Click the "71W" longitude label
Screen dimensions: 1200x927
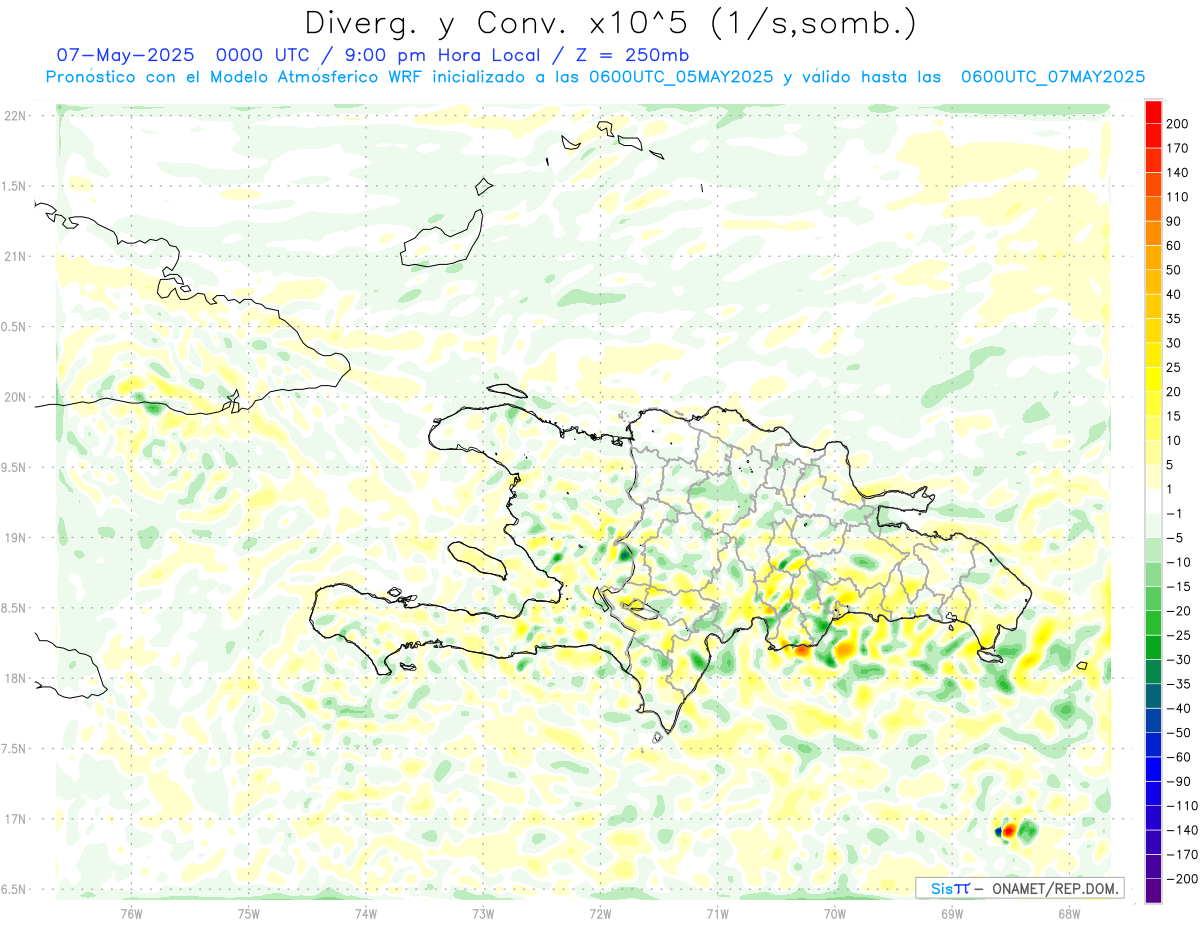(717, 912)
